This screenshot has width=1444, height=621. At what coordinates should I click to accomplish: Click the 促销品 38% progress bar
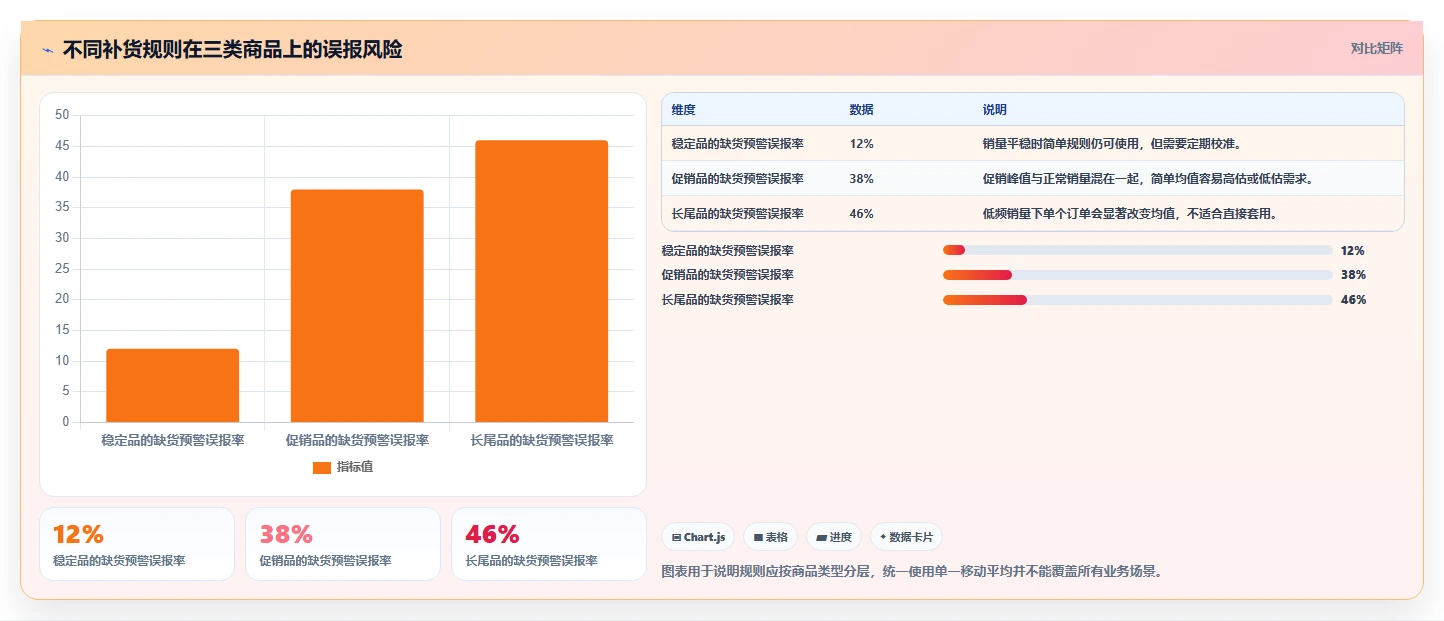[1137, 275]
